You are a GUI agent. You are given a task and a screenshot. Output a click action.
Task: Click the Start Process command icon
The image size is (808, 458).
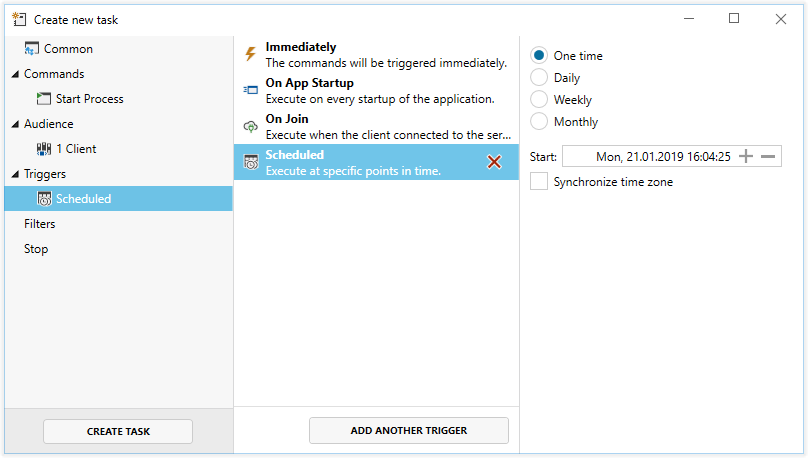(44, 99)
